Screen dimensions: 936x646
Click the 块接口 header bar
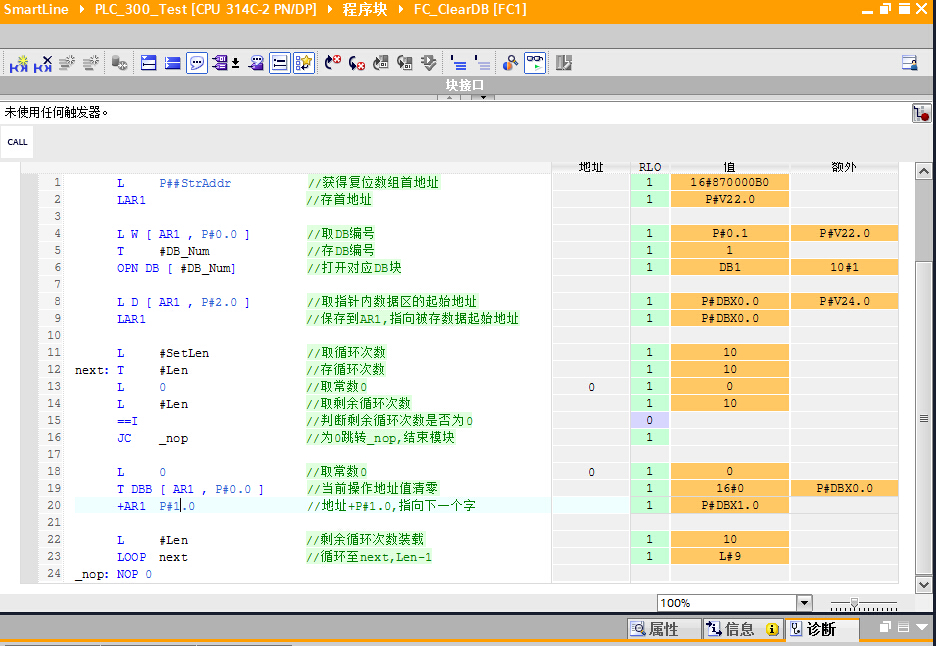(464, 85)
